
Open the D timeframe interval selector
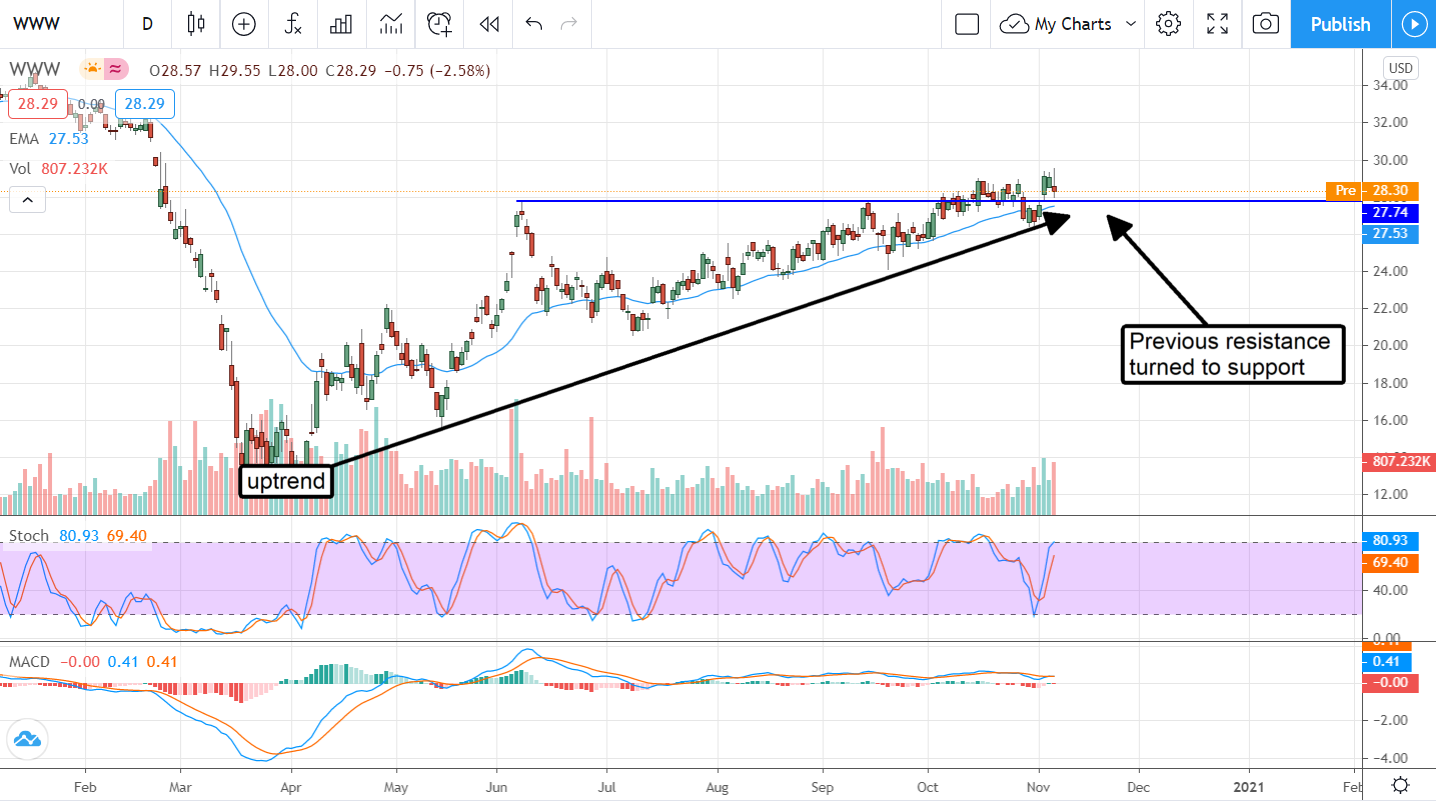[x=148, y=24]
